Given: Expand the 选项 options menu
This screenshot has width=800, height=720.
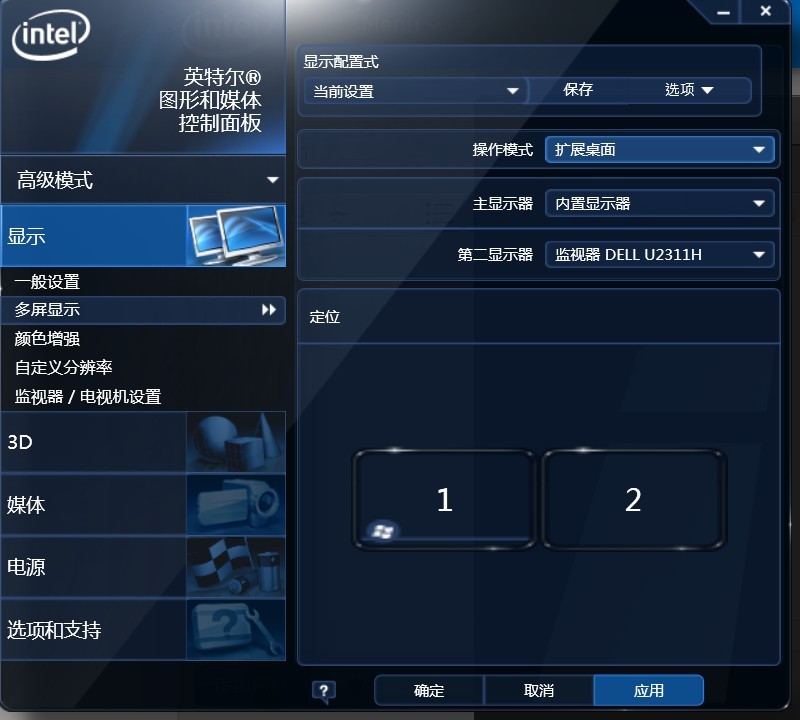Looking at the screenshot, I should (689, 90).
